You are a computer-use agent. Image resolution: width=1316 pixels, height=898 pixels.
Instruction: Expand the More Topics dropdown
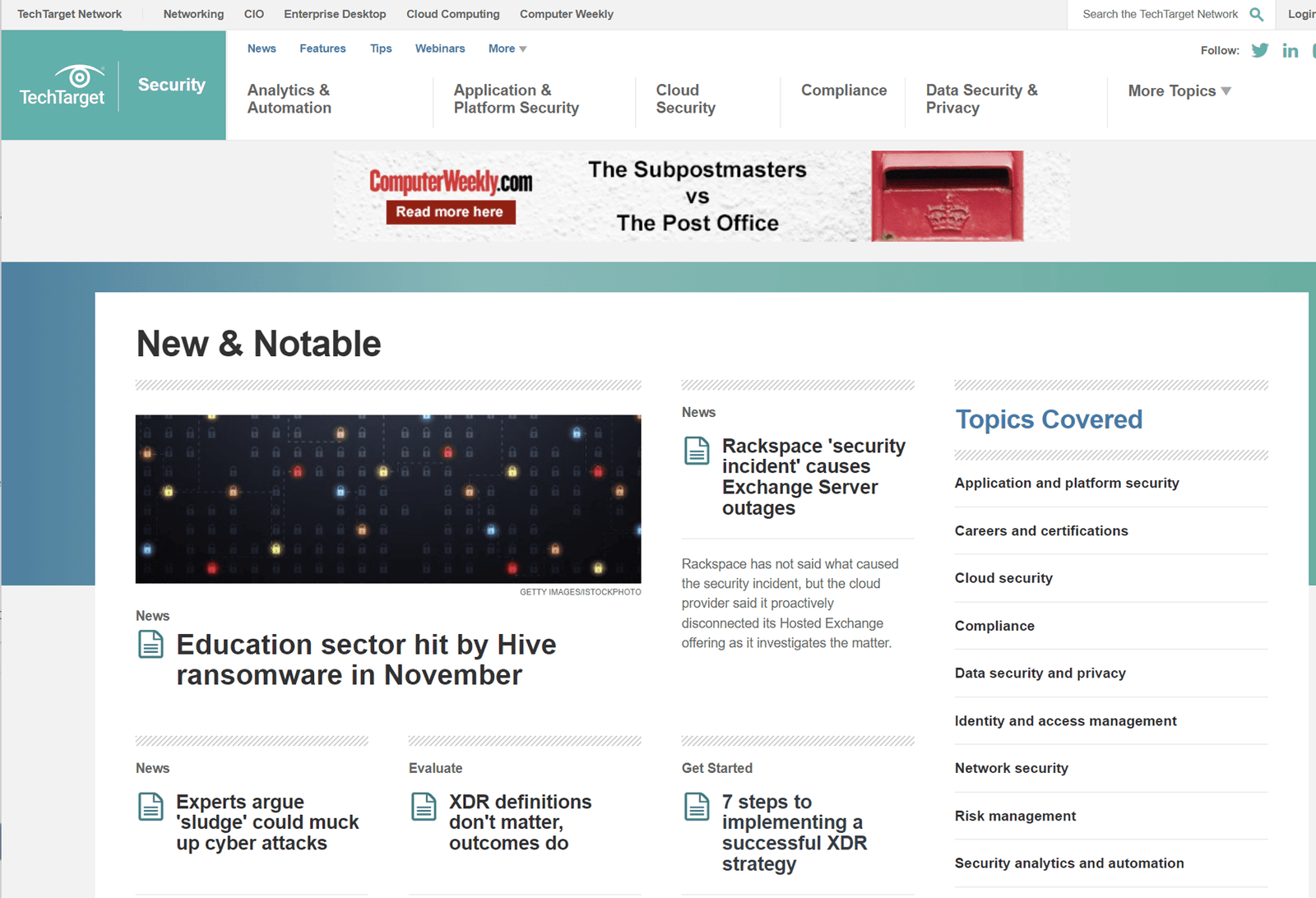1179,90
